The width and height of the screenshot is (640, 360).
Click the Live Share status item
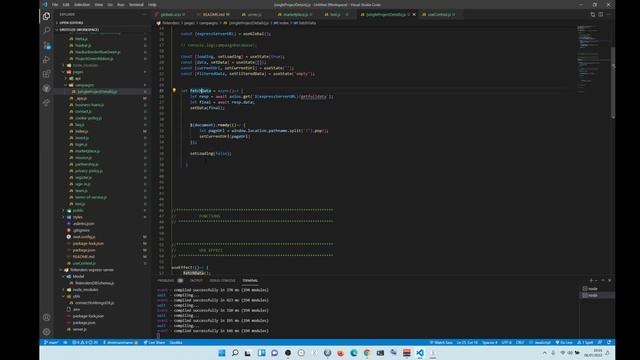pyautogui.click(x=154, y=342)
